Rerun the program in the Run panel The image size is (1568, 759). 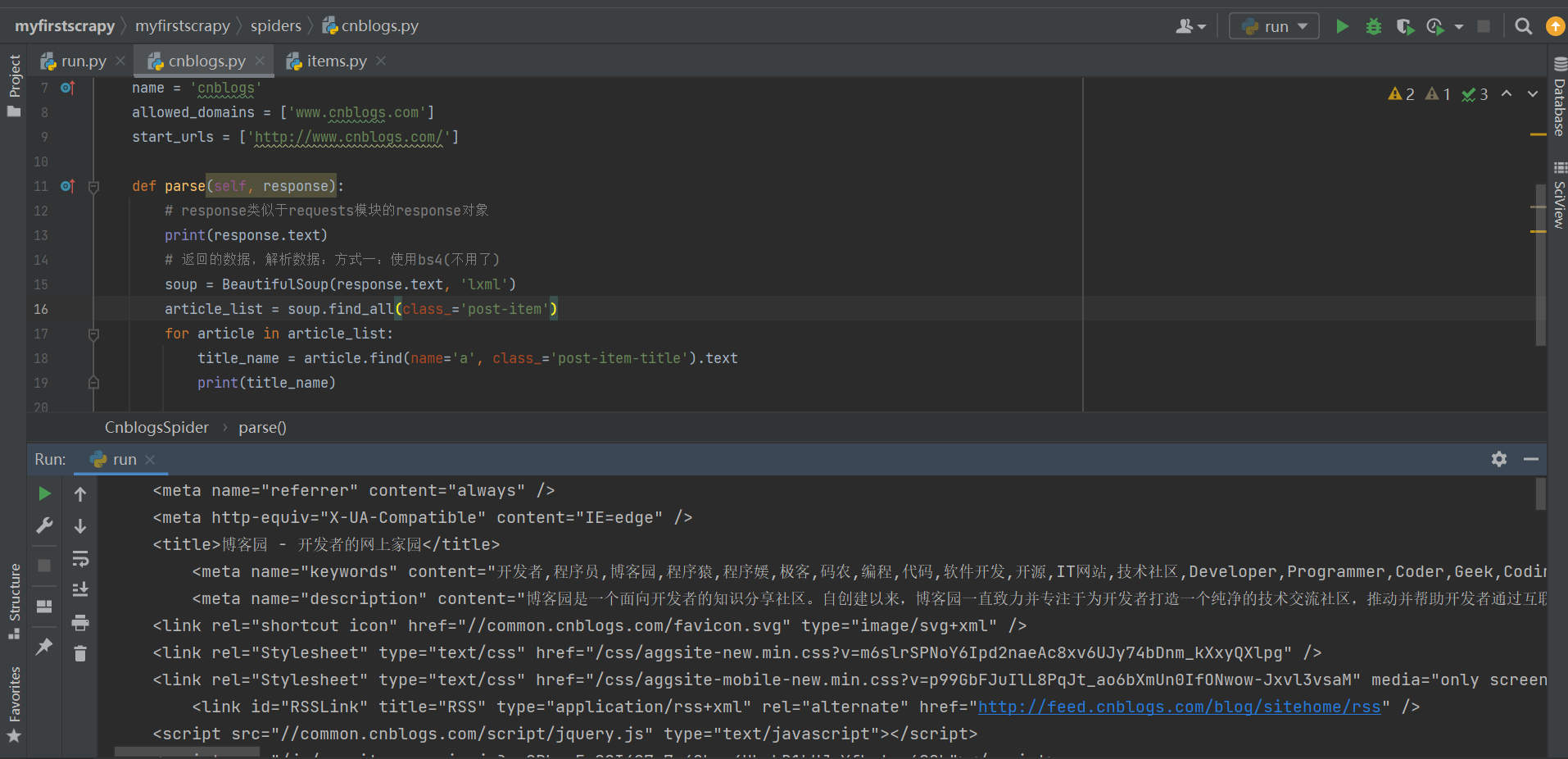(45, 493)
